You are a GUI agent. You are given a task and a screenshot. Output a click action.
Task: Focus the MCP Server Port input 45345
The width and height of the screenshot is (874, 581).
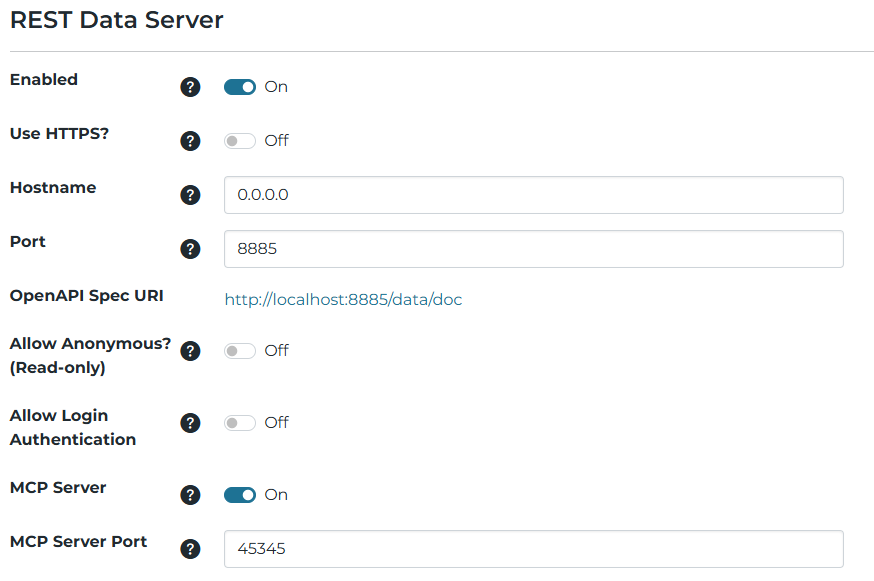pyautogui.click(x=533, y=549)
